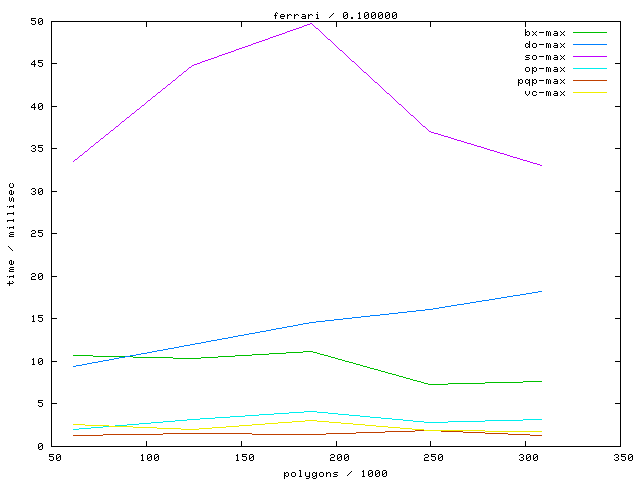The image size is (640, 480).
Task: Click the bx-max green legend line sample
Action: 590,33
